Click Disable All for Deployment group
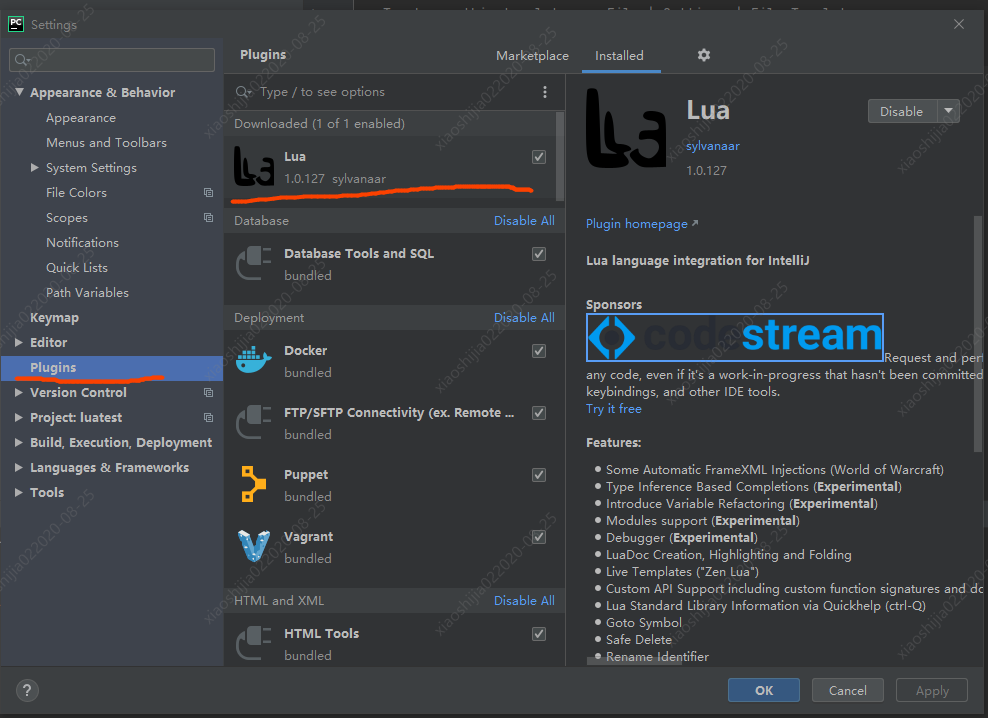The height and width of the screenshot is (718, 988). tap(524, 318)
